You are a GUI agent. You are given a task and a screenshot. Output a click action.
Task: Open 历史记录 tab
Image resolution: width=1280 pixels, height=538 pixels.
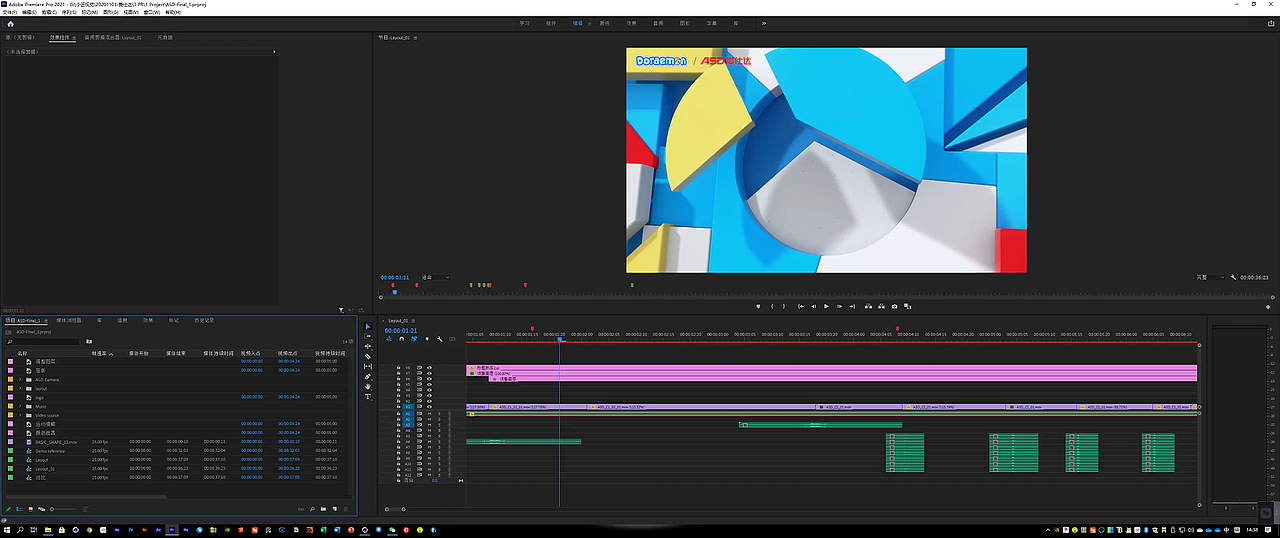(x=203, y=320)
